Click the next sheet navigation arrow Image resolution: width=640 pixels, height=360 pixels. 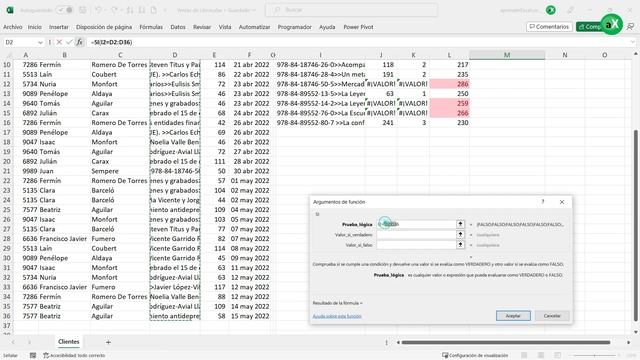pos(29,342)
